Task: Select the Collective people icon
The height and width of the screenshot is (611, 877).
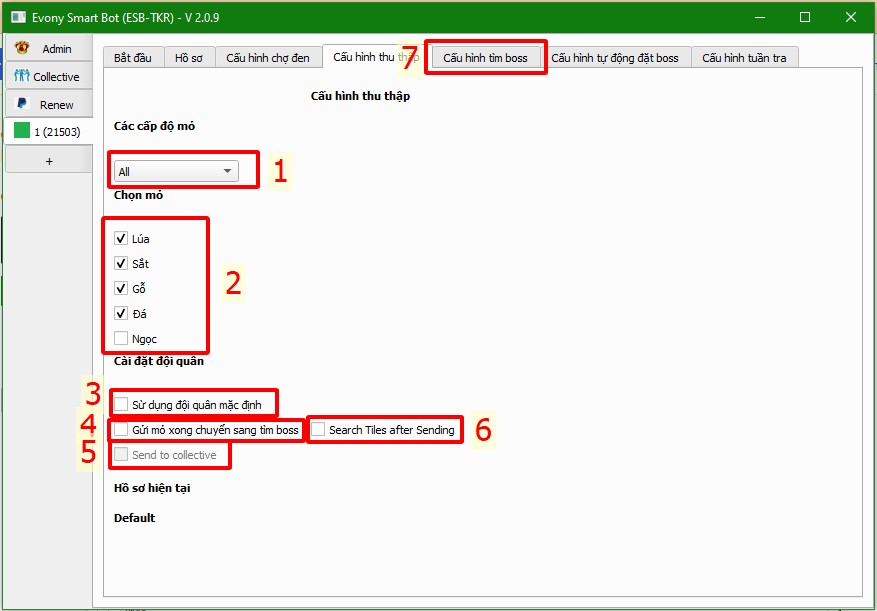Action: [x=22, y=77]
